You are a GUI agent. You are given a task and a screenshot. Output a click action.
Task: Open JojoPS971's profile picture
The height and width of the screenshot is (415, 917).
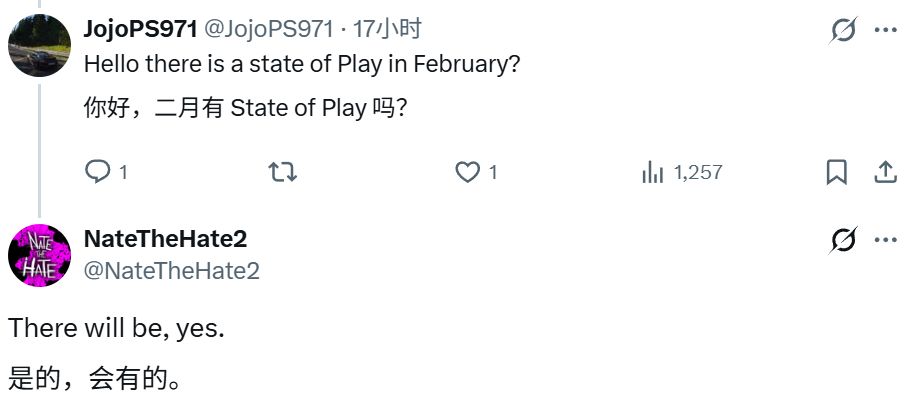(39, 46)
